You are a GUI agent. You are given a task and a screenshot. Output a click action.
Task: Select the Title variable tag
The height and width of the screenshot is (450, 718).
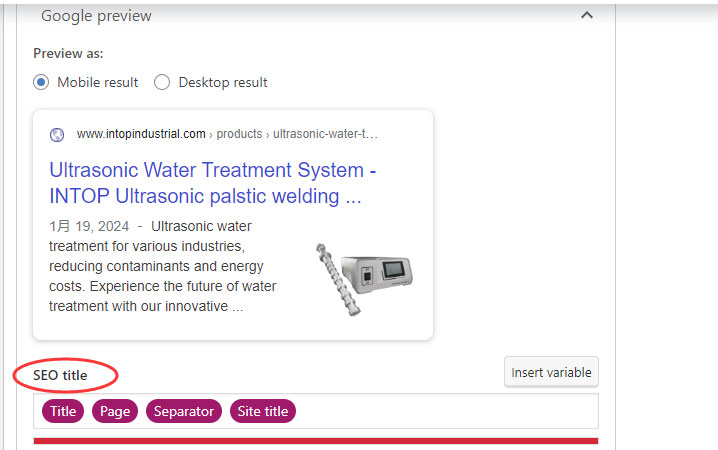click(63, 411)
